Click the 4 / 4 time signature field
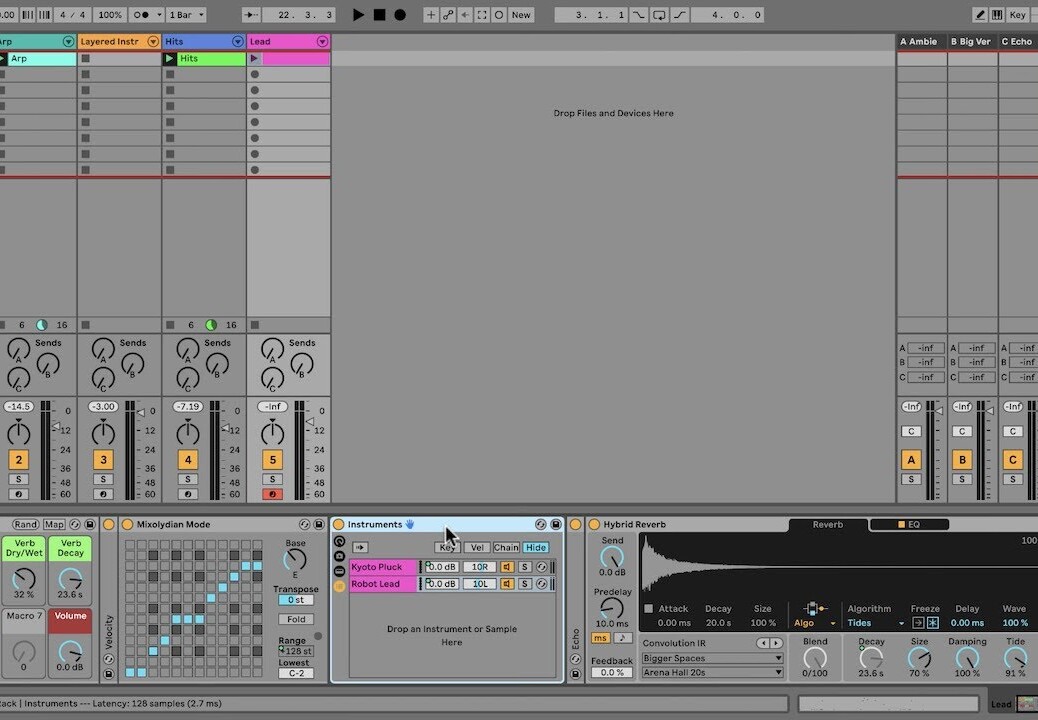 72,15
